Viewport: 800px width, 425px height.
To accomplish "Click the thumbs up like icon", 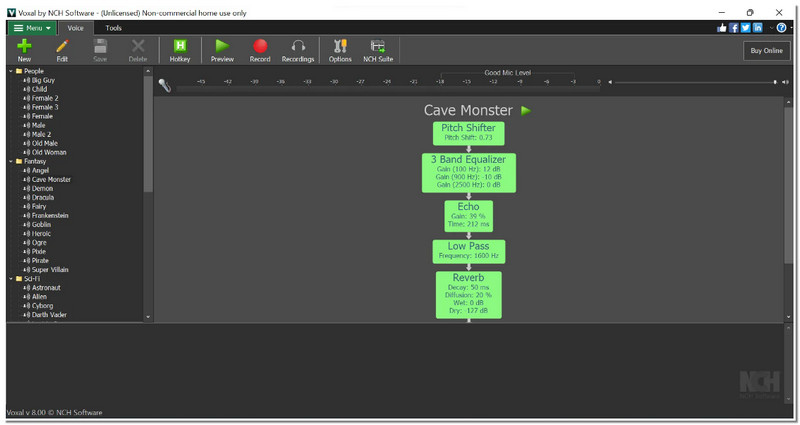I will coord(721,28).
